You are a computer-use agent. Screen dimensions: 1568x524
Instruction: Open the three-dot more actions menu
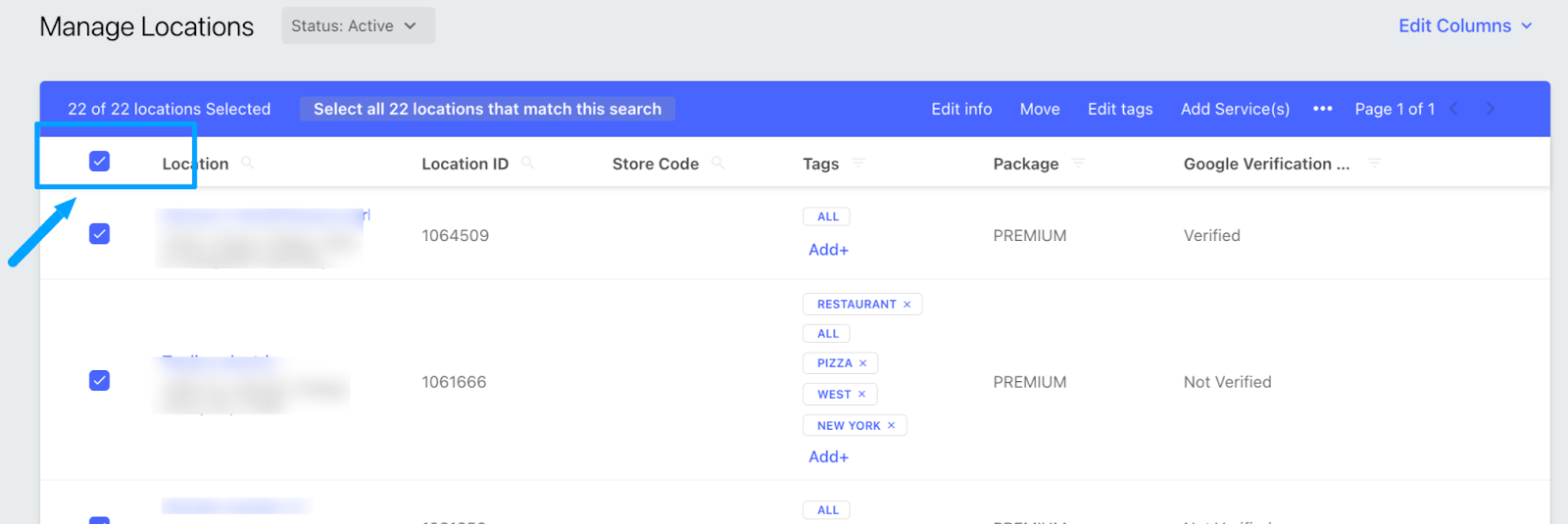1322,109
